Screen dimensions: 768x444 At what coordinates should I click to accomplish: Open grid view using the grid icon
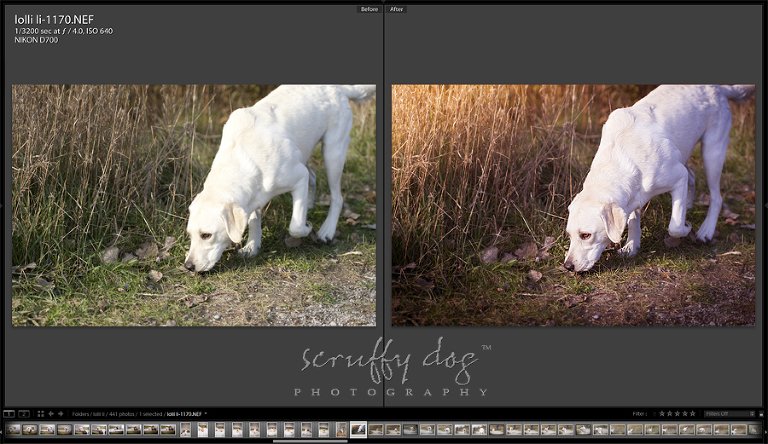[x=39, y=413]
